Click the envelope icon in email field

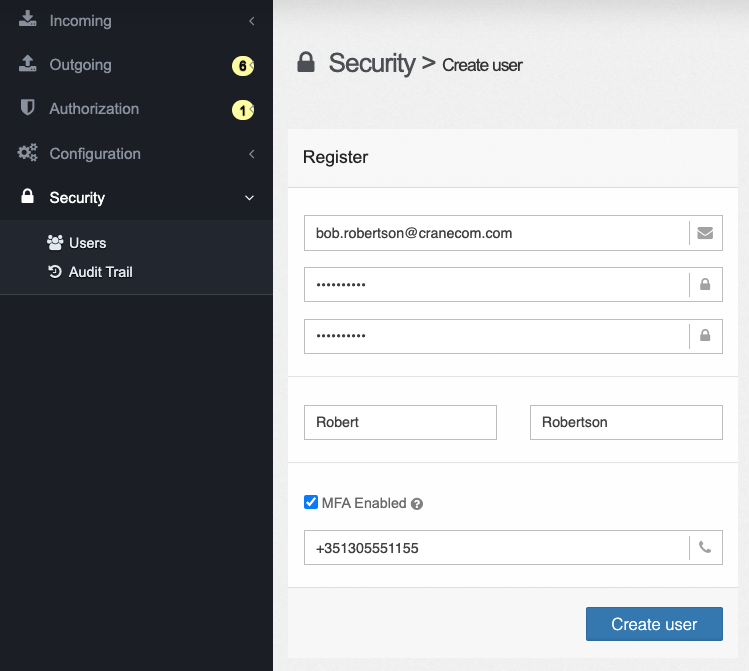point(705,233)
